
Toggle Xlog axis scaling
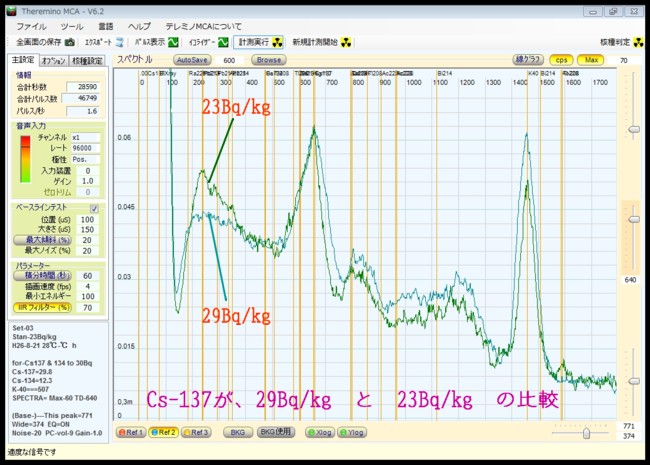[x=320, y=432]
